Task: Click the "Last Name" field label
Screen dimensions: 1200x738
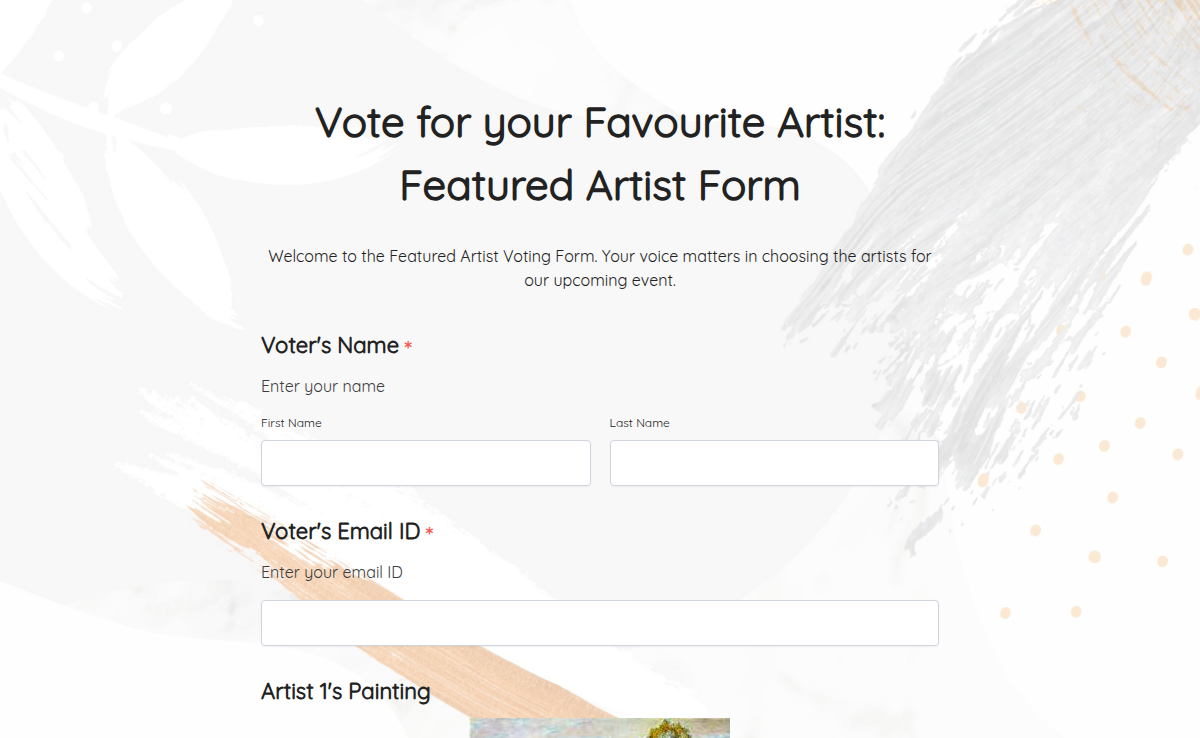Action: [x=639, y=422]
